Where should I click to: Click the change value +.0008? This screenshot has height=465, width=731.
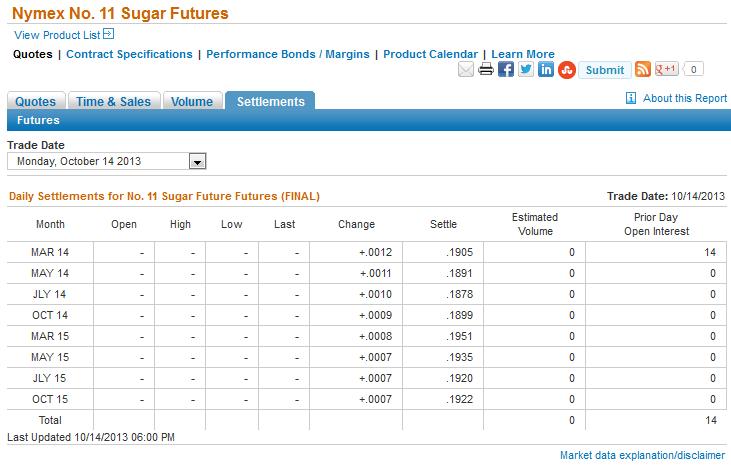tap(375, 336)
